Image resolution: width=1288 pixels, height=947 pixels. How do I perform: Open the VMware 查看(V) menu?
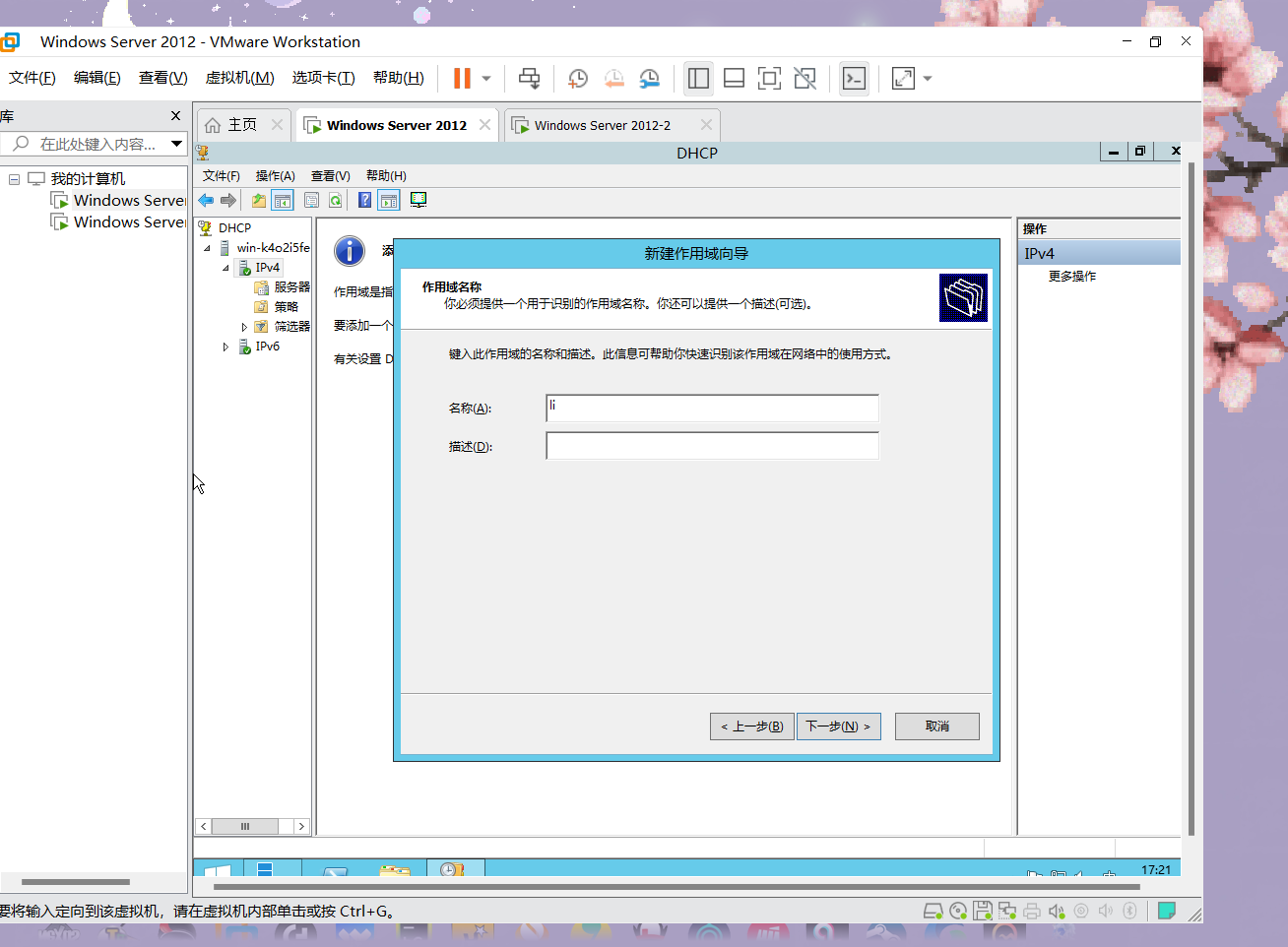(x=162, y=78)
